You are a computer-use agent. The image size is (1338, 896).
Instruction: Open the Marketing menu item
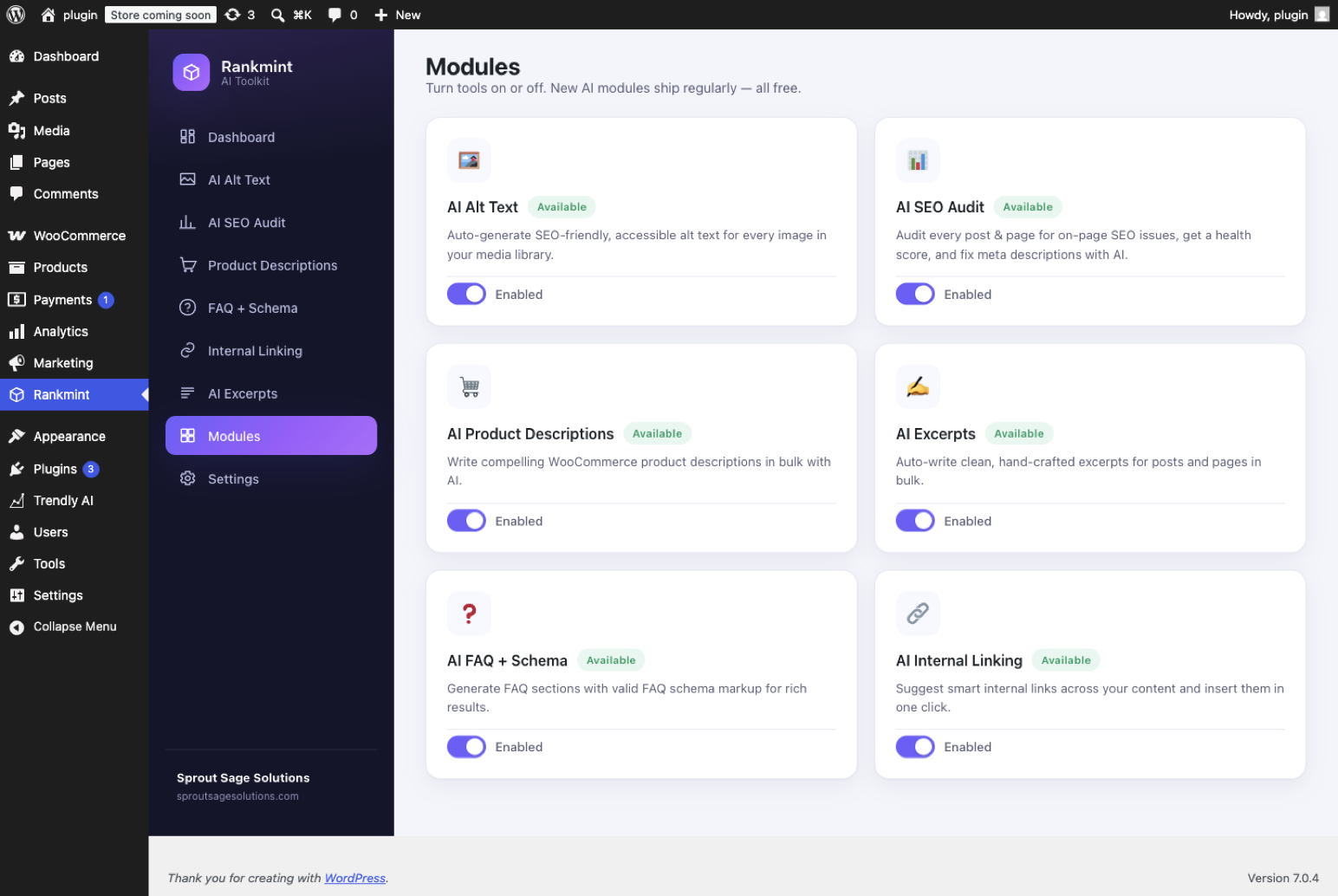click(74, 363)
